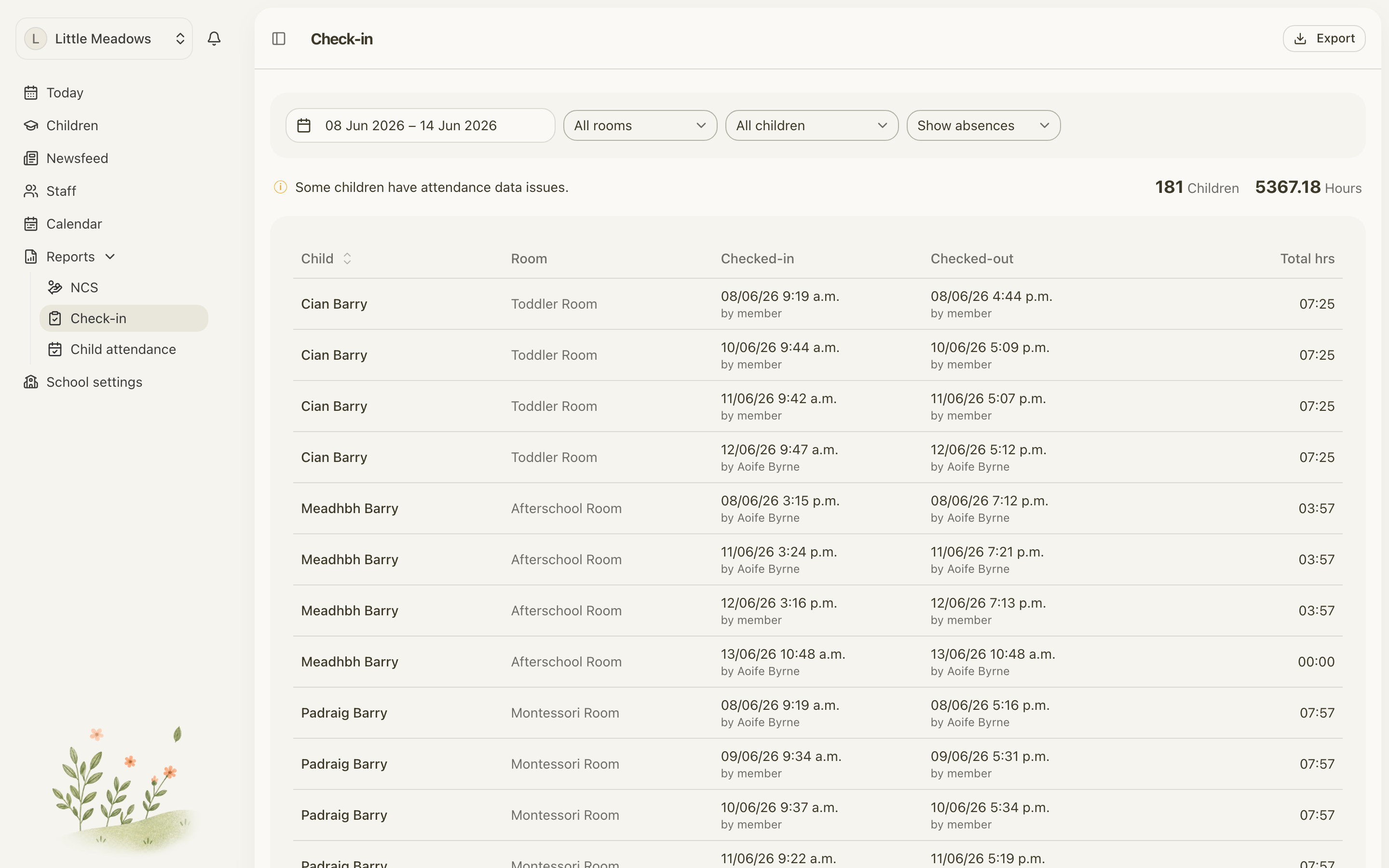Click the date range calendar icon
The height and width of the screenshot is (868, 1389).
pyautogui.click(x=304, y=125)
